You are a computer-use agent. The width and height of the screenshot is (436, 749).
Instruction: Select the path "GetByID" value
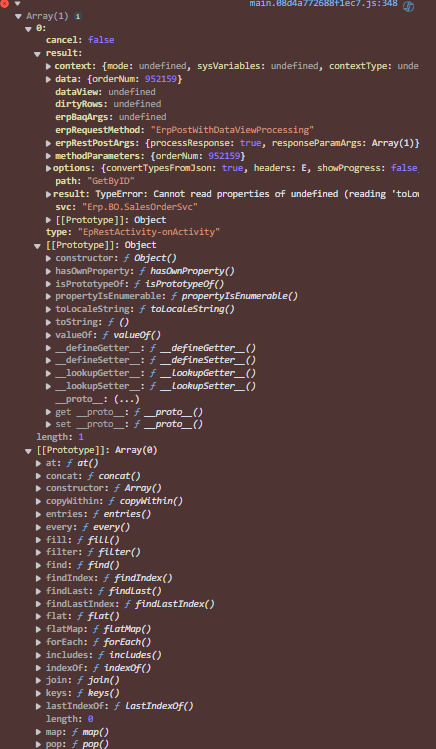point(111,181)
